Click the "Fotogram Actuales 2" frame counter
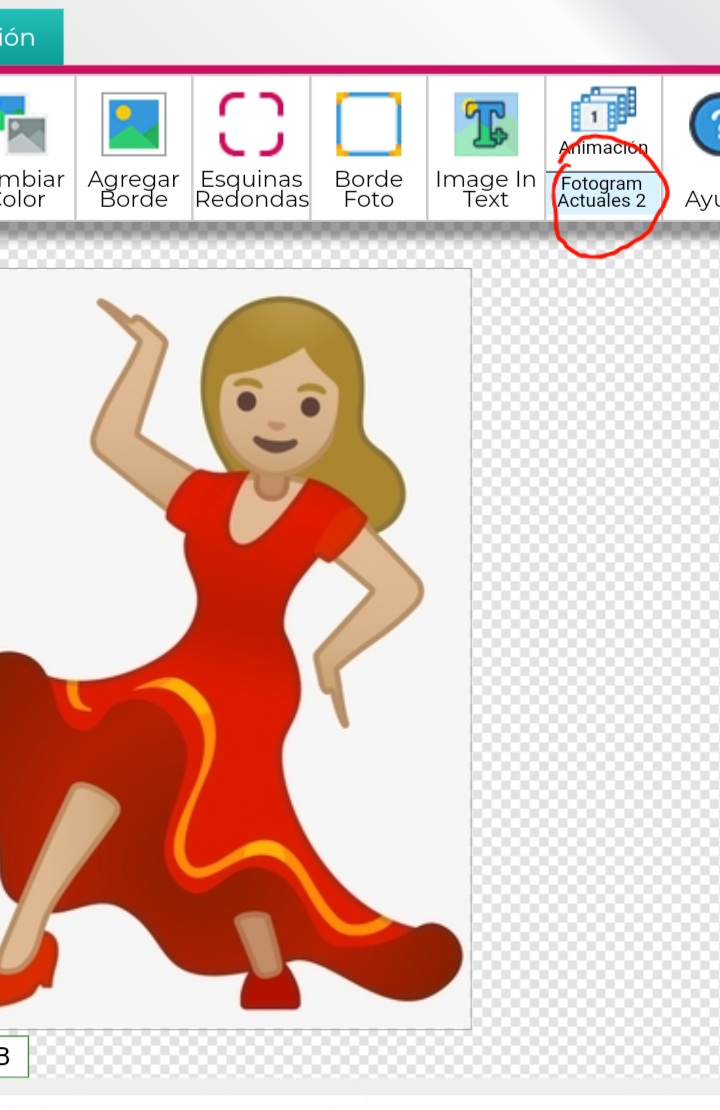The width and height of the screenshot is (720, 1110). pos(602,192)
